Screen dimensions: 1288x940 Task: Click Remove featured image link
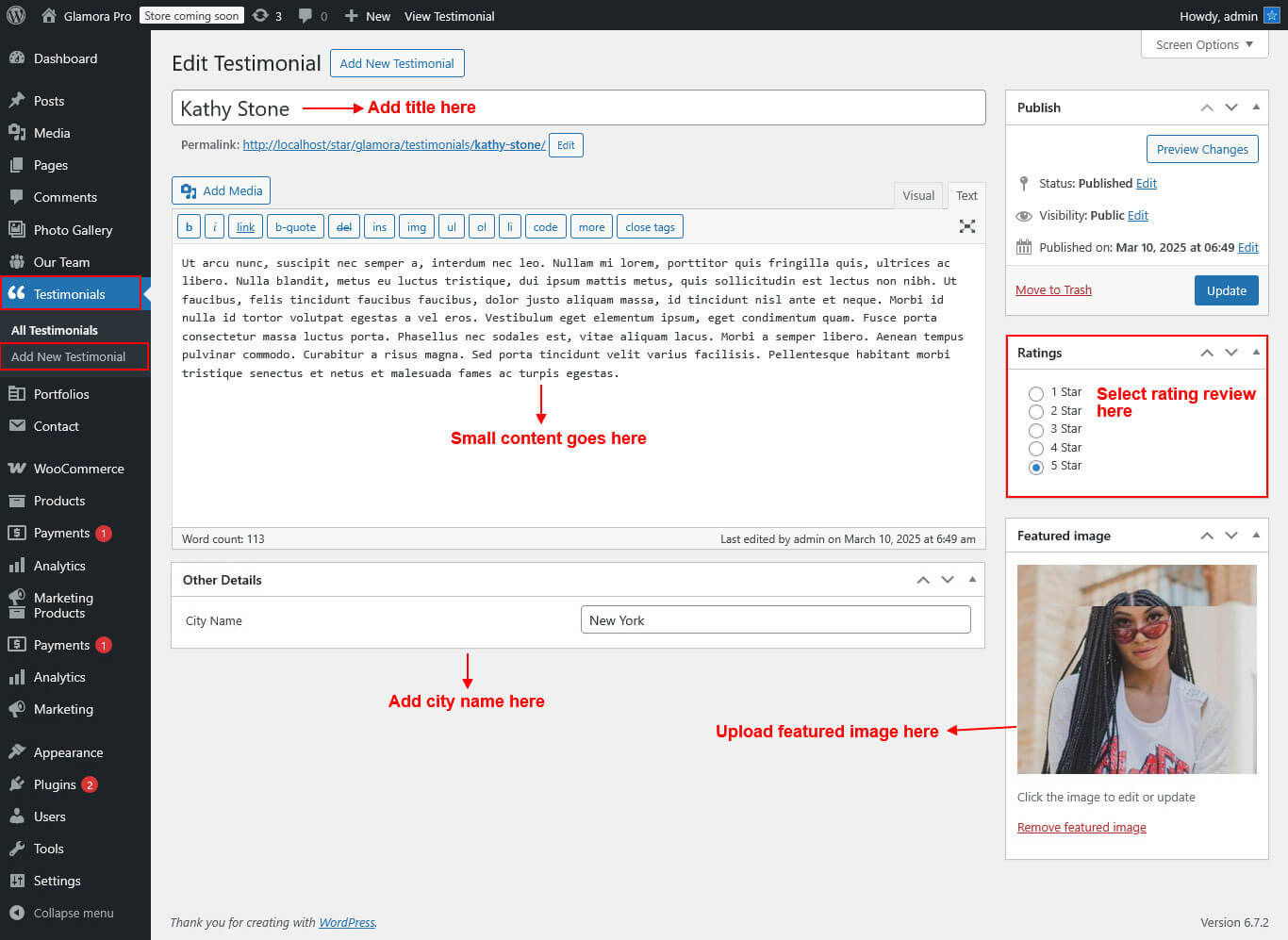click(1082, 827)
